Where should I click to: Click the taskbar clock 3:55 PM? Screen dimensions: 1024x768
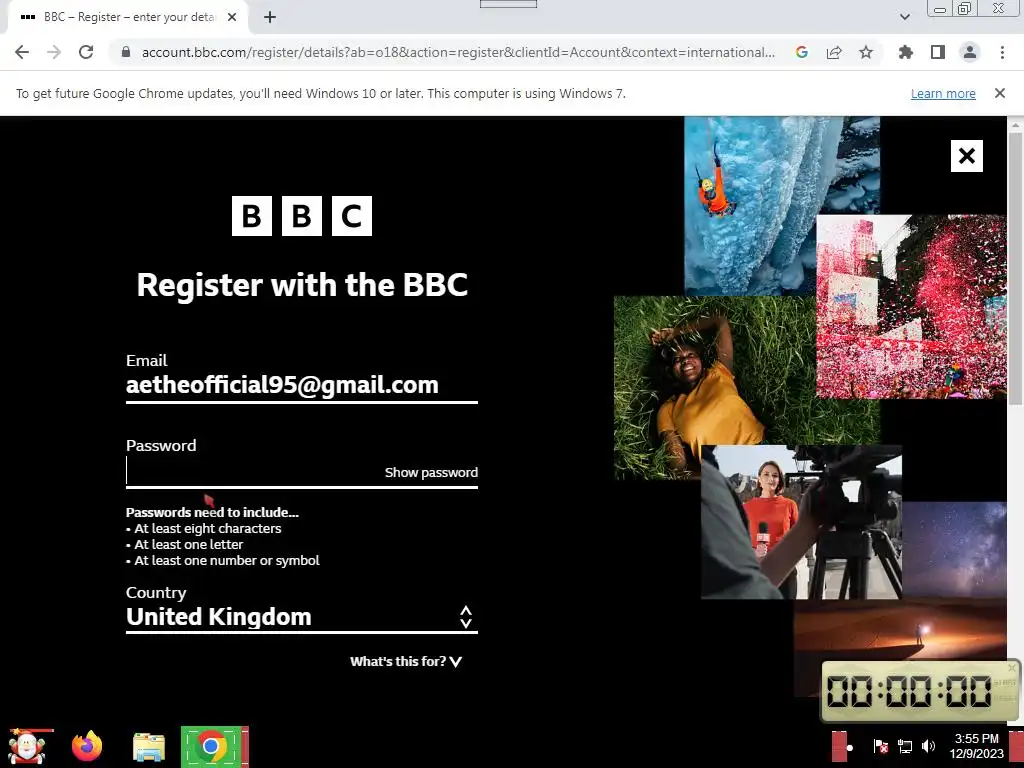pos(976,746)
